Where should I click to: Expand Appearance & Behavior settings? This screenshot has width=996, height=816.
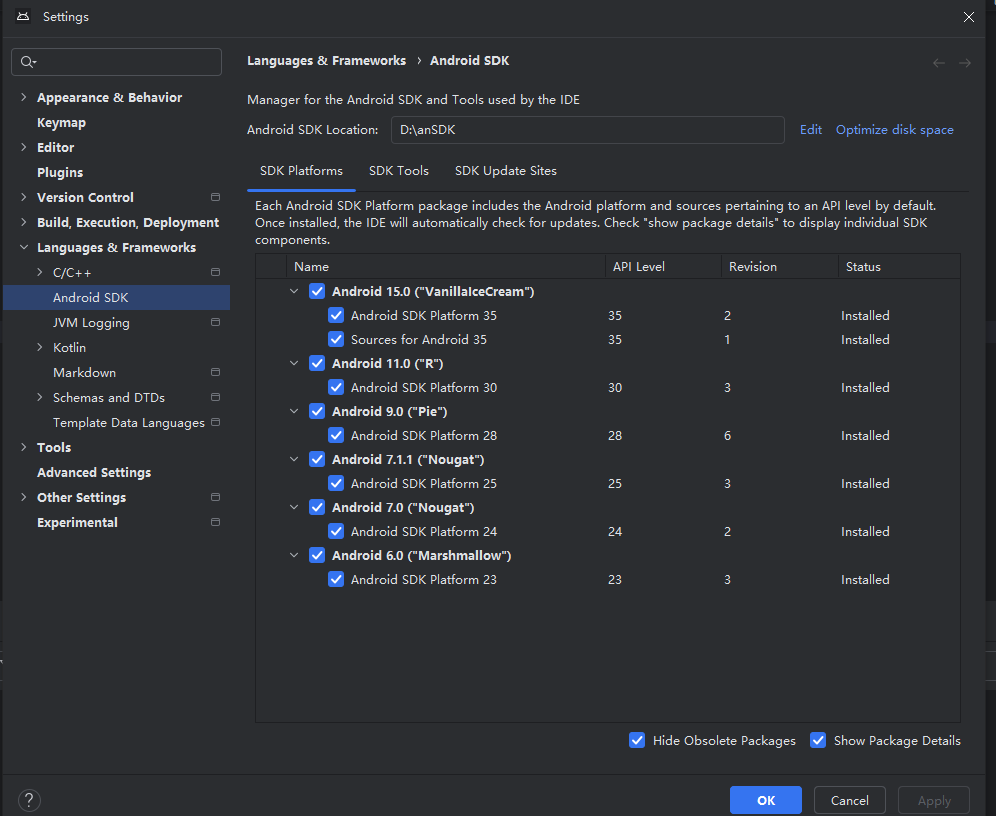pyautogui.click(x=24, y=97)
